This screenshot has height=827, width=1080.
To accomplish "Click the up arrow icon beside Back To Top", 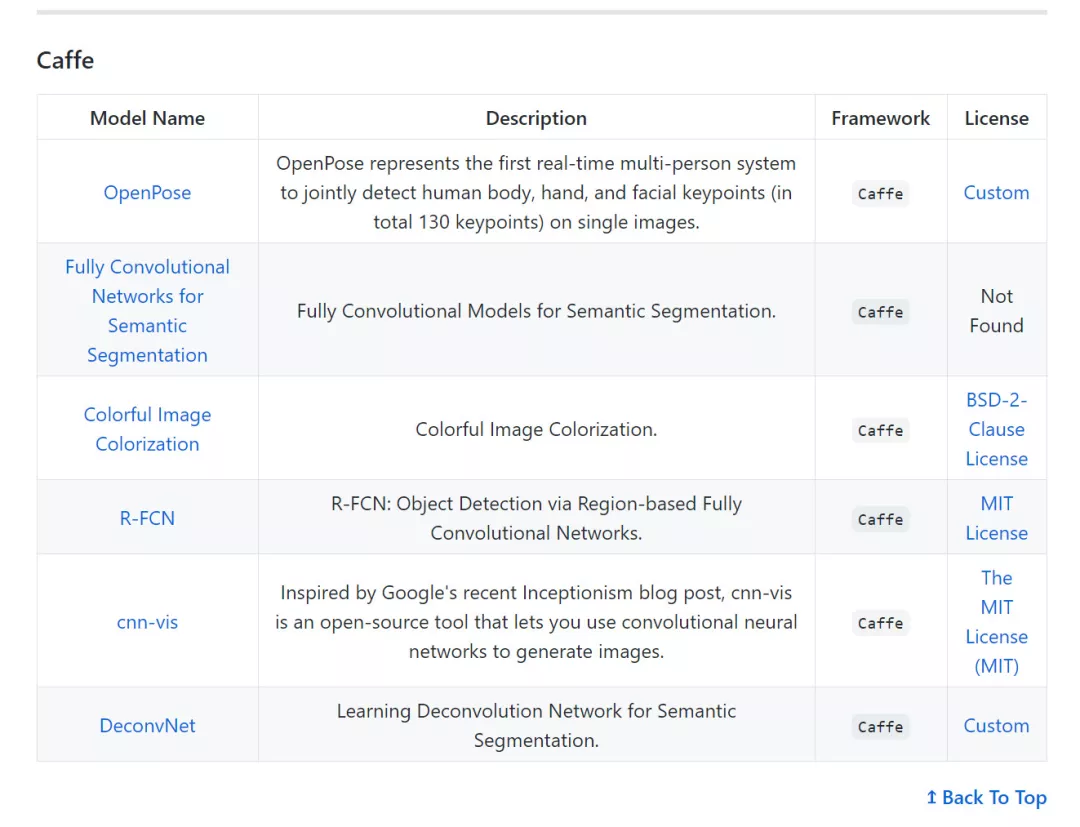I will (x=931, y=797).
